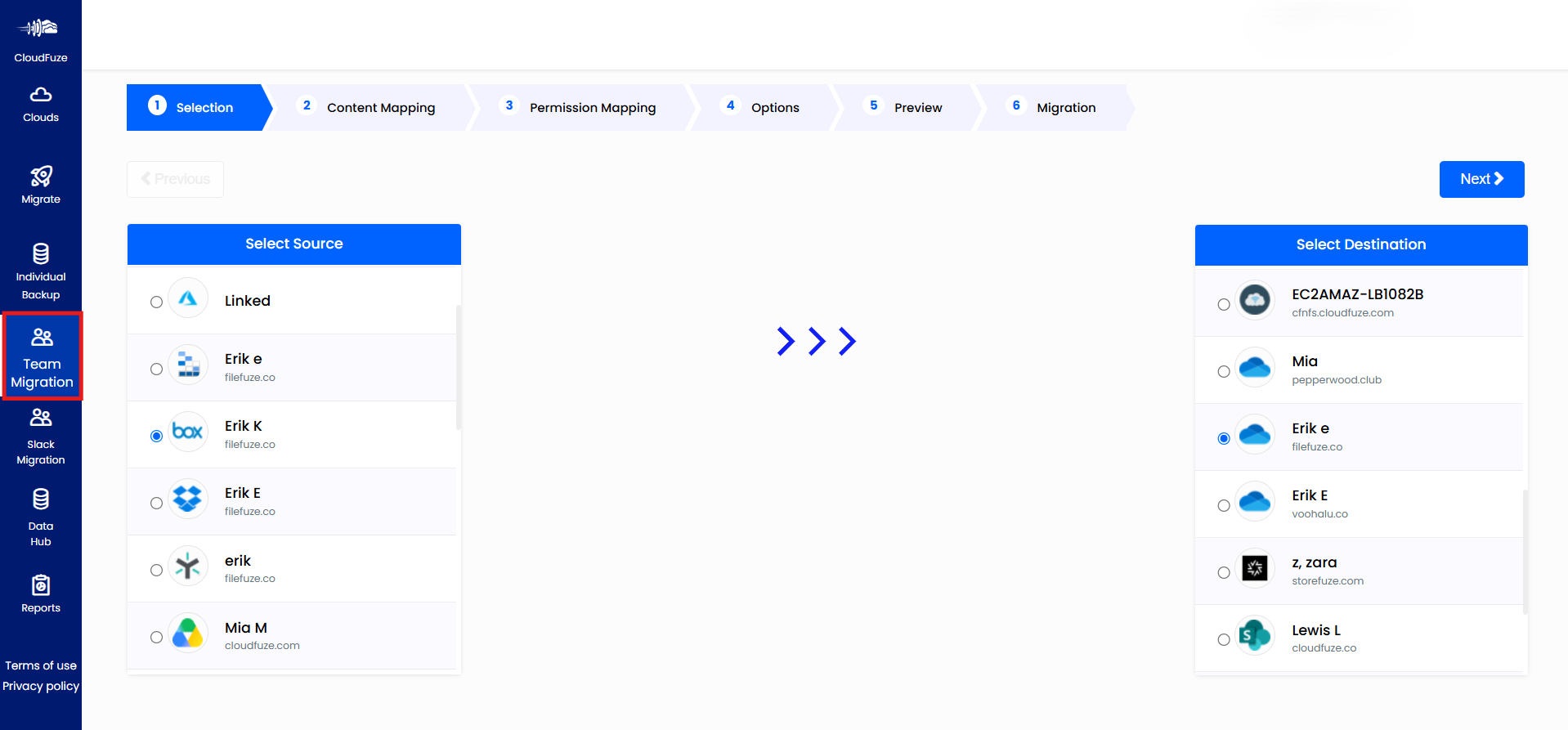1568x730 pixels.
Task: Open the Privacy policy link
Action: [41, 686]
